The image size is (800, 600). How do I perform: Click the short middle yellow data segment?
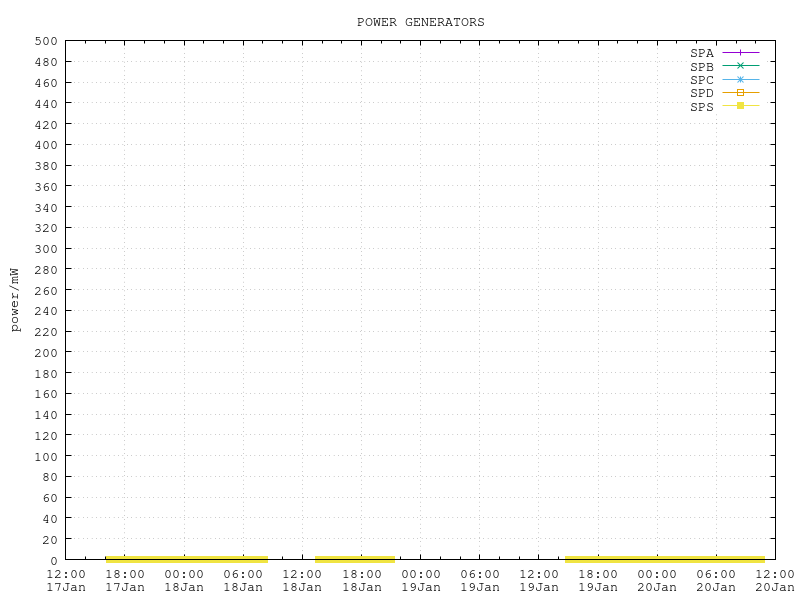point(355,559)
